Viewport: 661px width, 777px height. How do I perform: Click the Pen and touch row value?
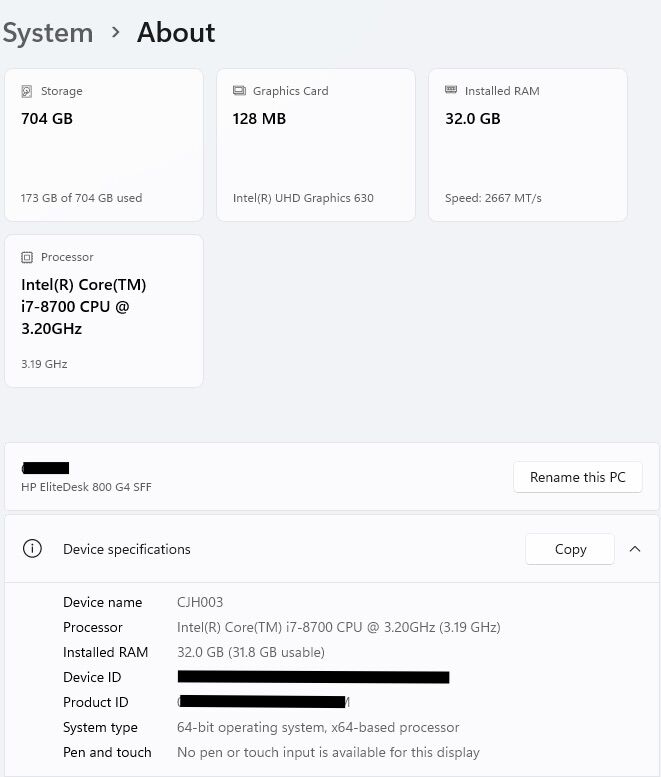coord(328,752)
